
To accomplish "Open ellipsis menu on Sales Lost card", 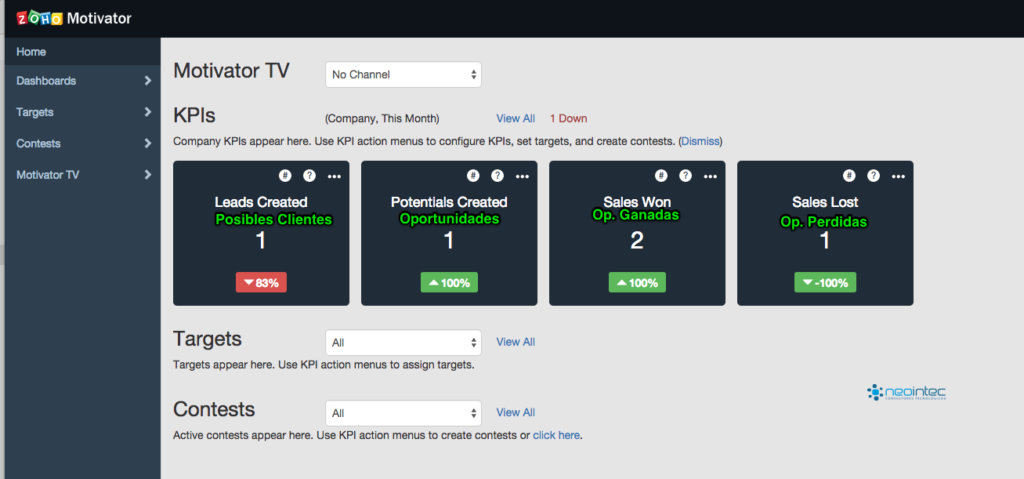I will coord(899,176).
